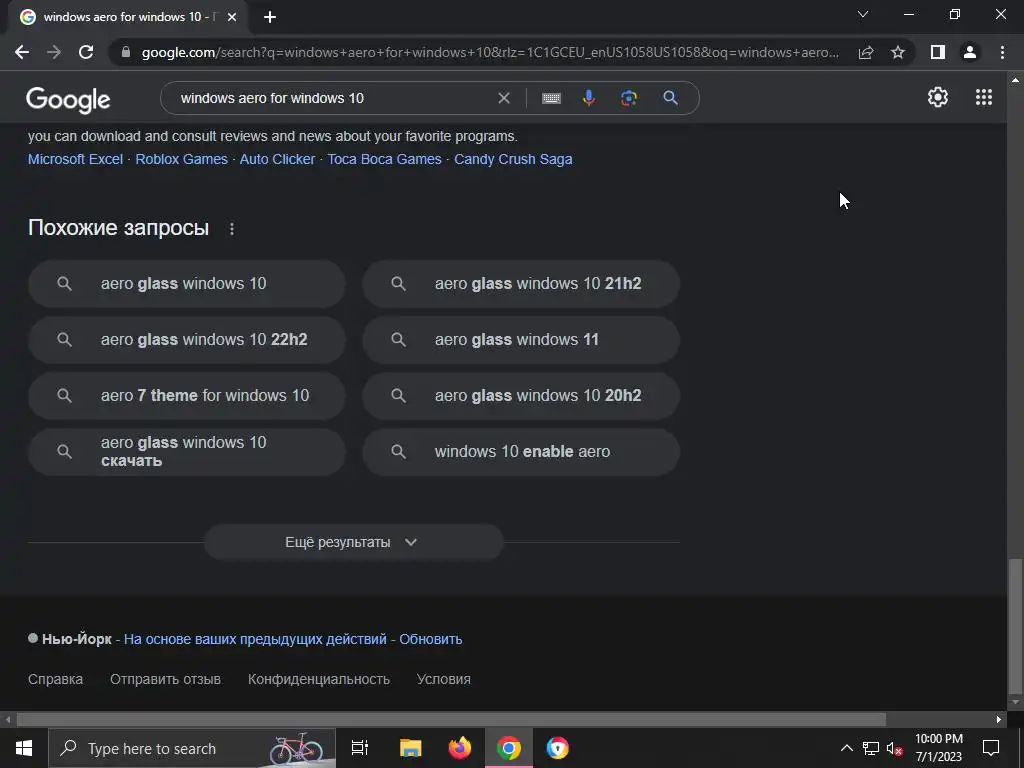Bookmark this page with the star icon

click(x=898, y=52)
